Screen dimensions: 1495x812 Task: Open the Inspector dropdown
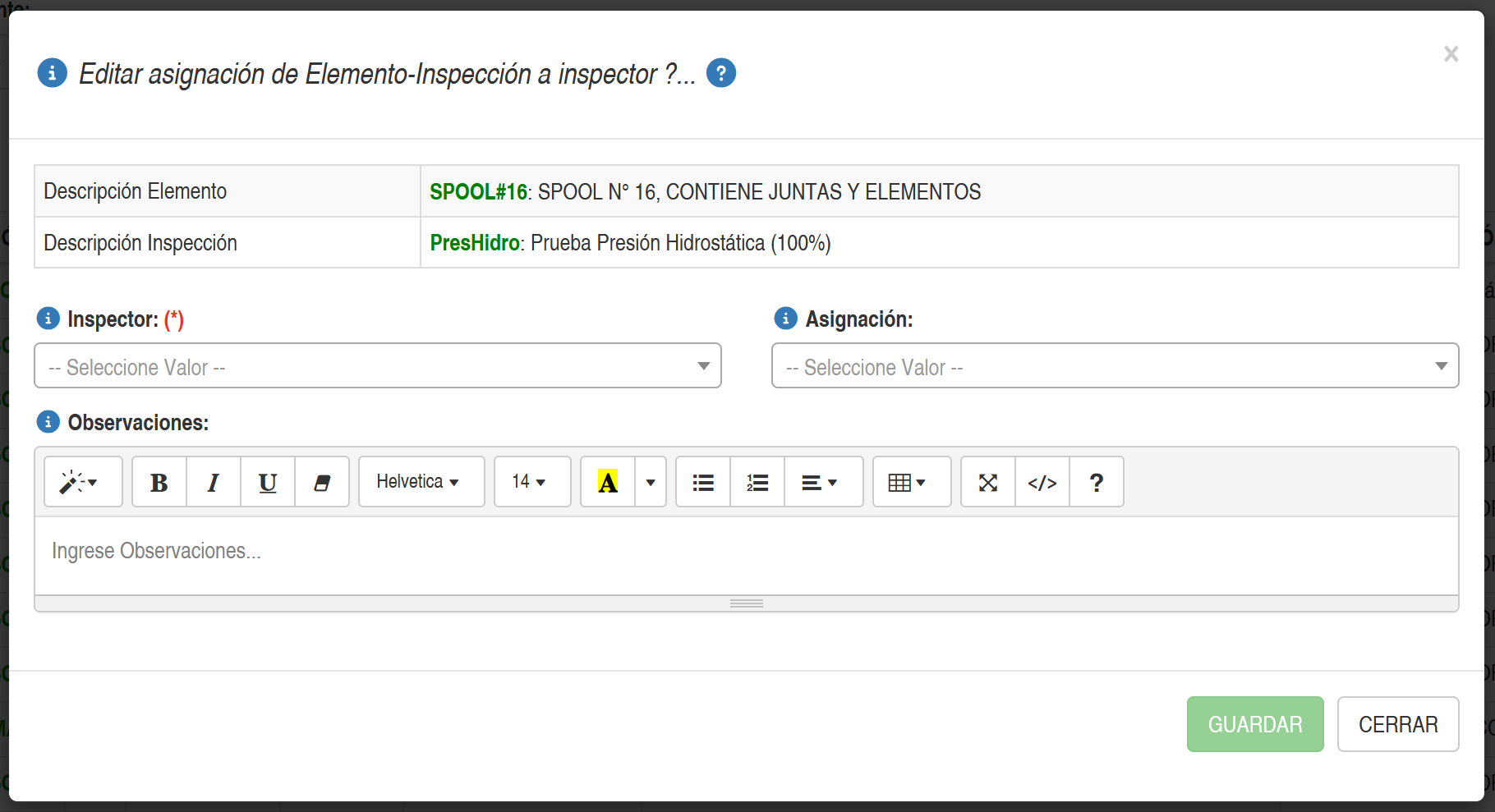click(378, 366)
